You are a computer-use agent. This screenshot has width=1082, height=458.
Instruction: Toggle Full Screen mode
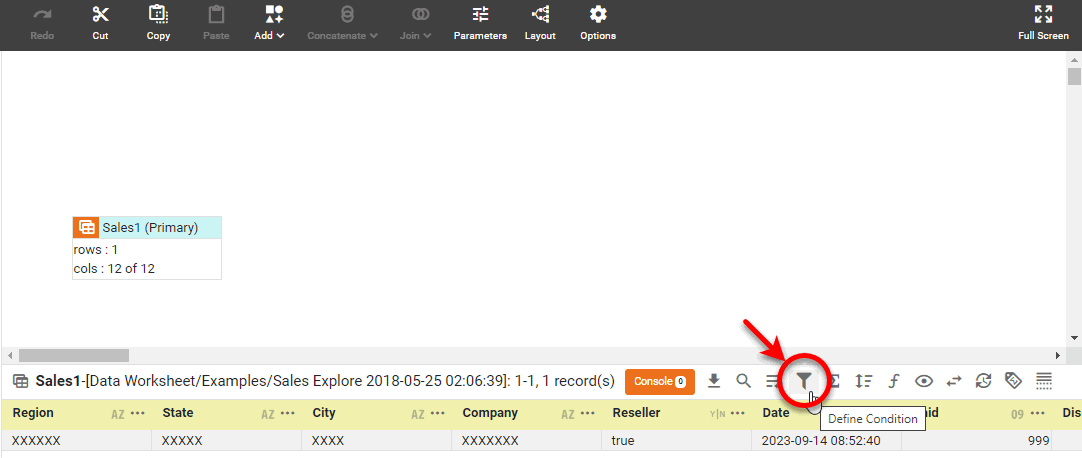(1043, 22)
